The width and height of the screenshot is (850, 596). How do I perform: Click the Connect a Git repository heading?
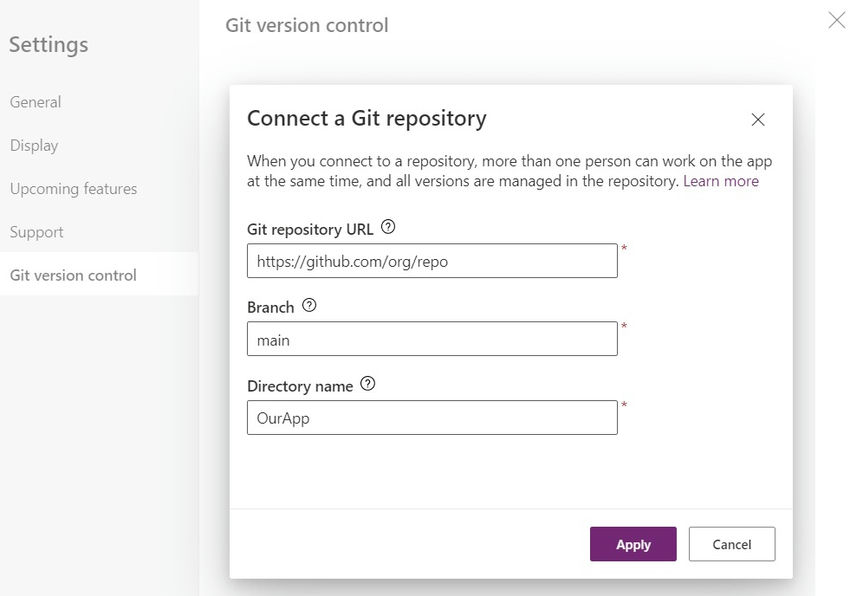coord(367,118)
